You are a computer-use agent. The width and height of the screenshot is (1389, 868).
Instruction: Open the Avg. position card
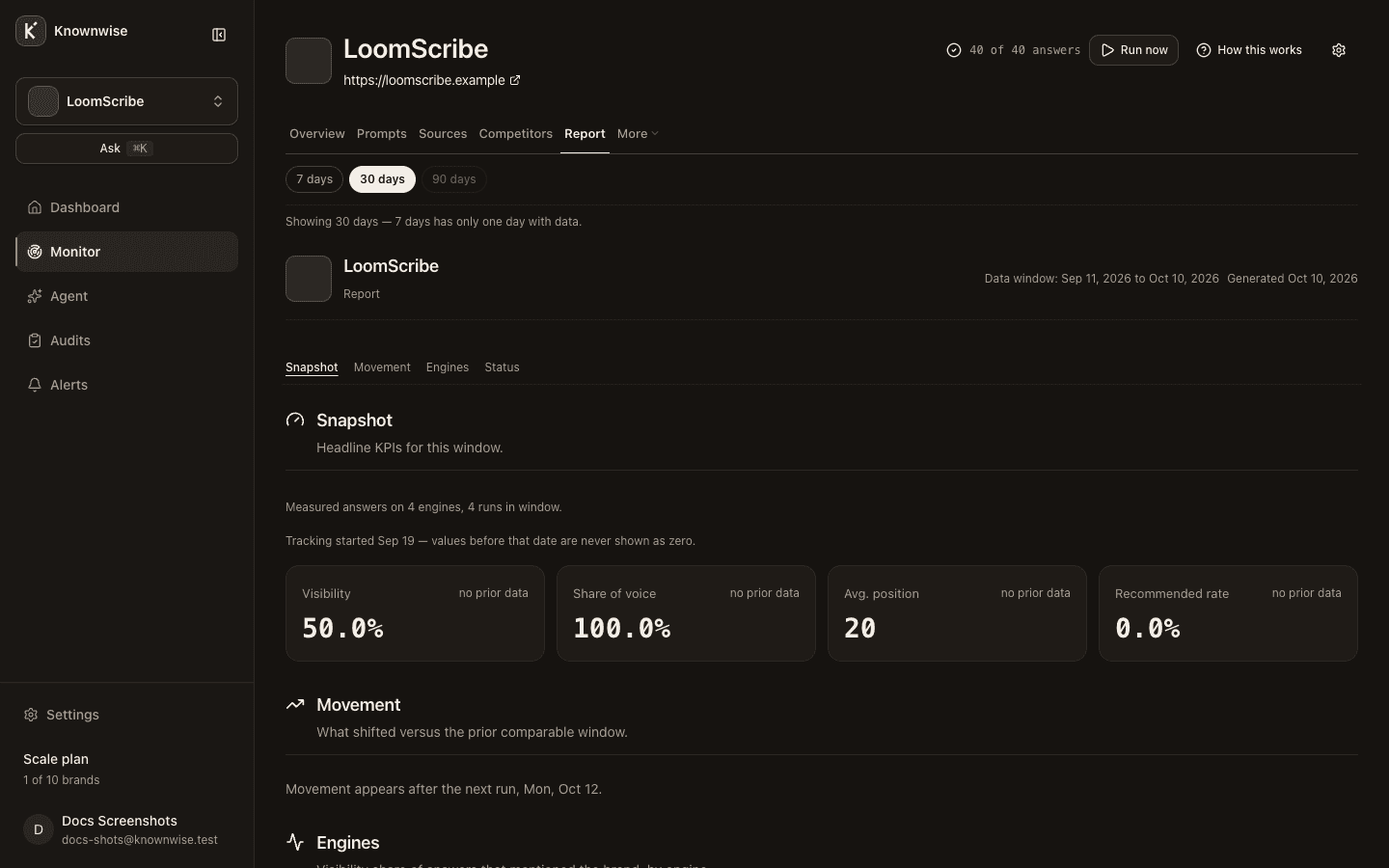coord(957,613)
